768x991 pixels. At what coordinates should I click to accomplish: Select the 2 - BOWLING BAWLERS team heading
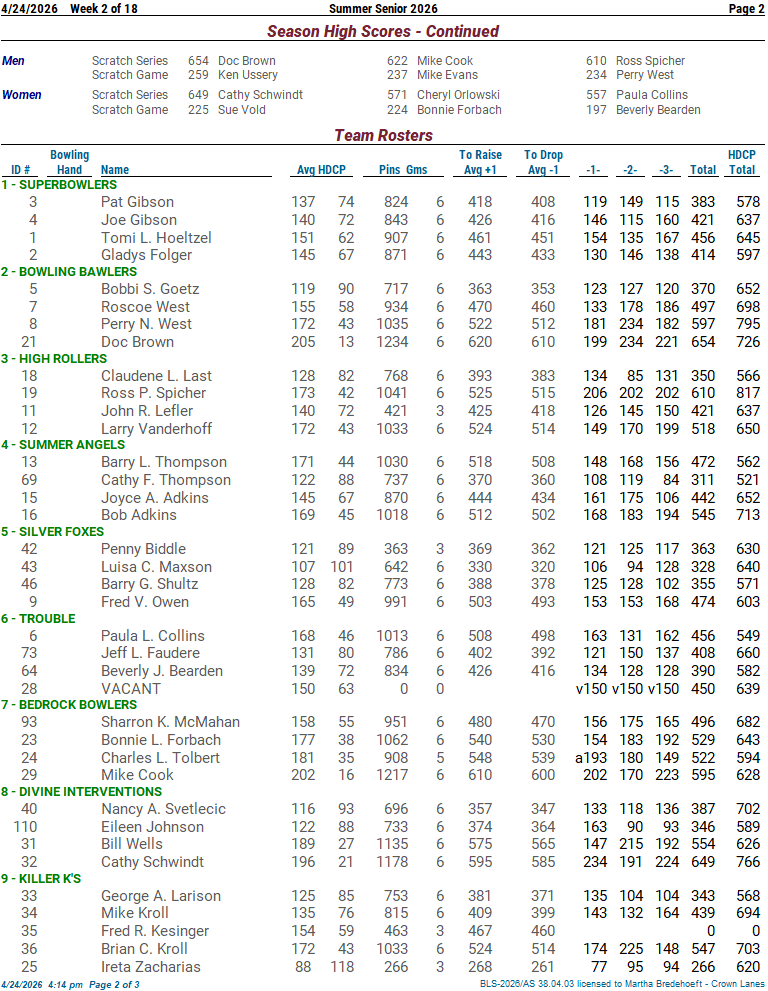68,272
